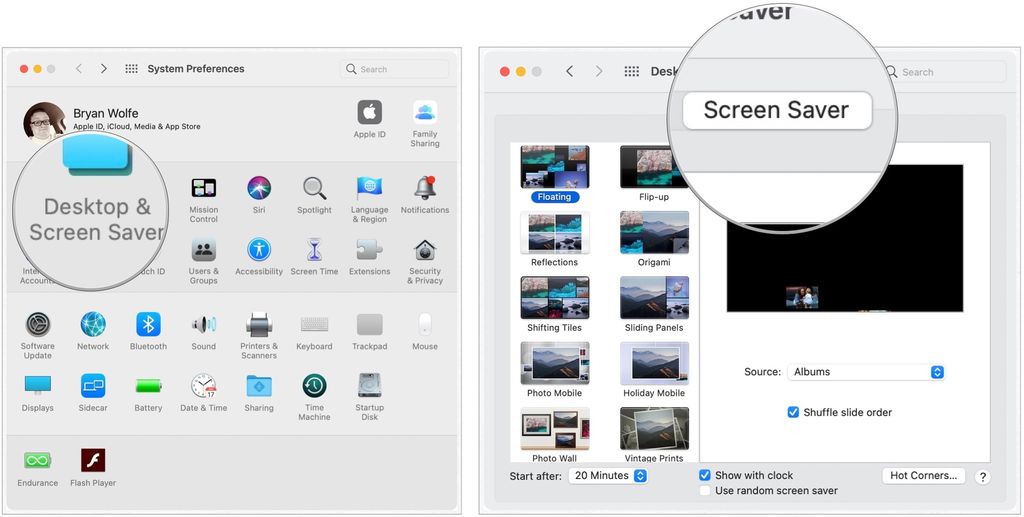Select the Flip-up screen saver
The height and width of the screenshot is (517, 1024).
coord(654,167)
